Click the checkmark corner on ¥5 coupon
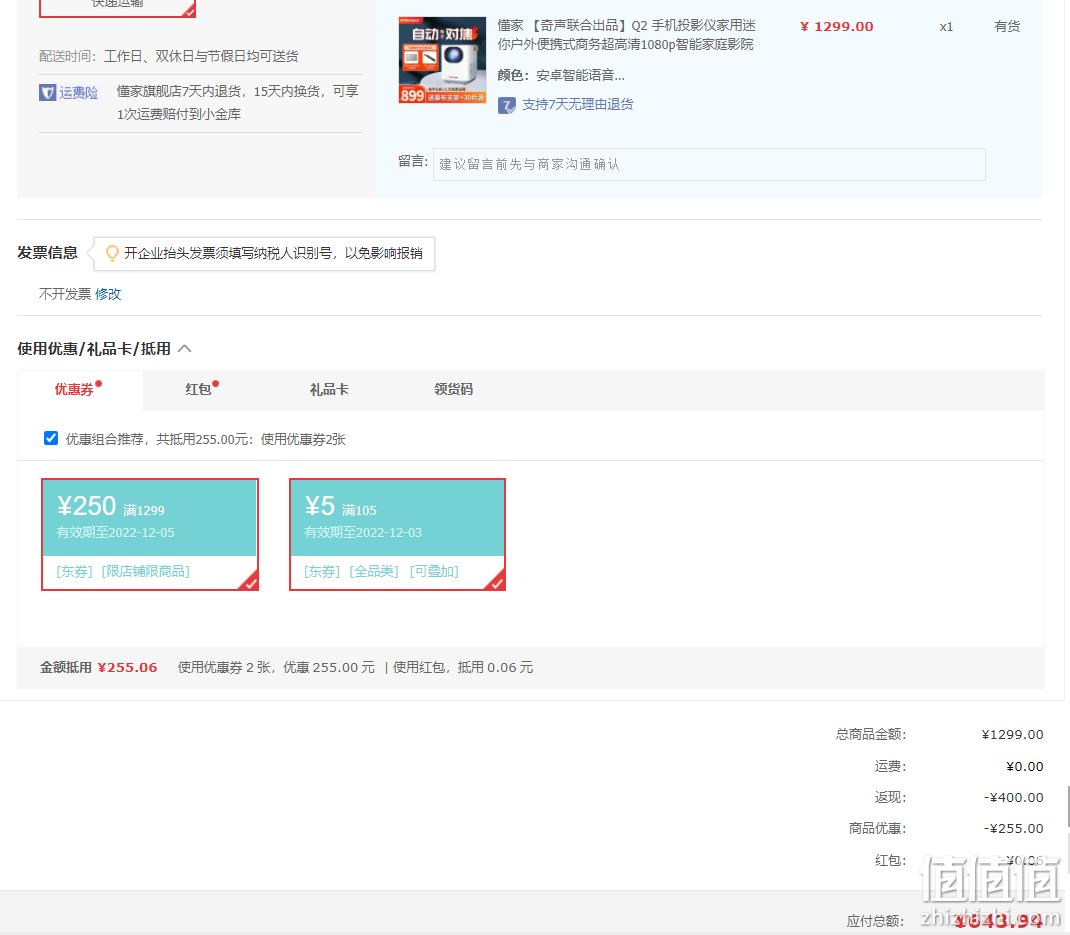Image resolution: width=1070 pixels, height=935 pixels. tap(497, 581)
